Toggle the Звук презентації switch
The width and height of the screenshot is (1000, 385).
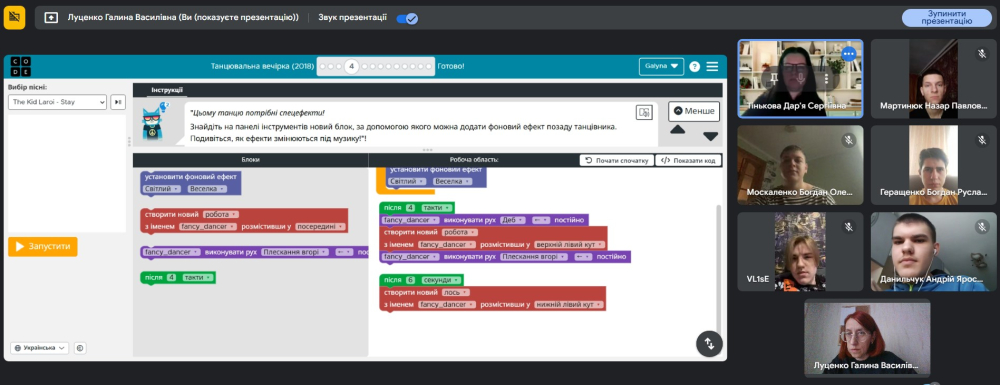[407, 18]
